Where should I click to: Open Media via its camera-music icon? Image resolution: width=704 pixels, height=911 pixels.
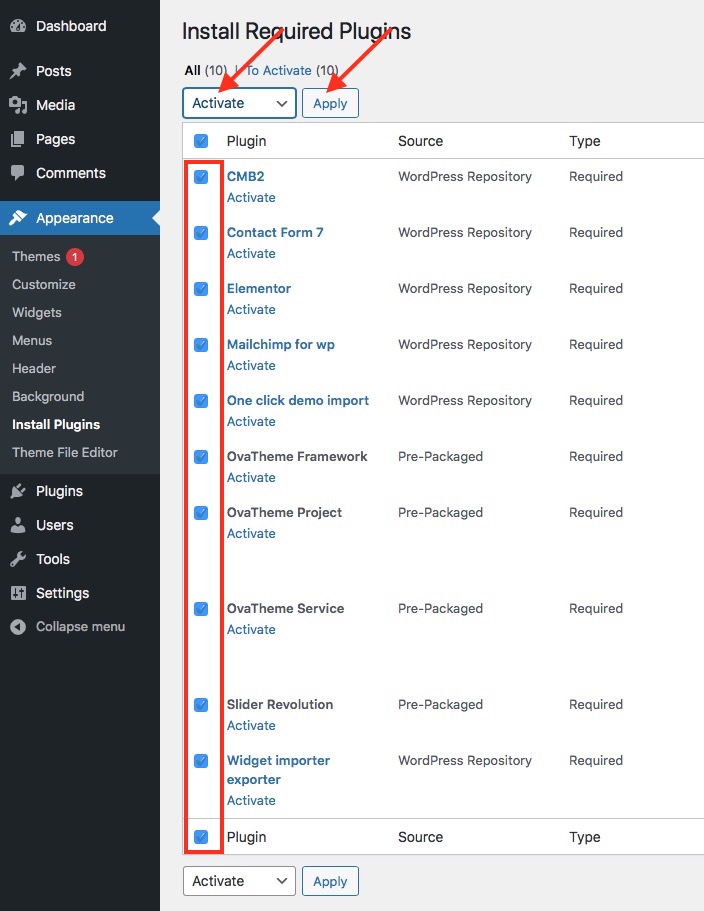point(18,105)
